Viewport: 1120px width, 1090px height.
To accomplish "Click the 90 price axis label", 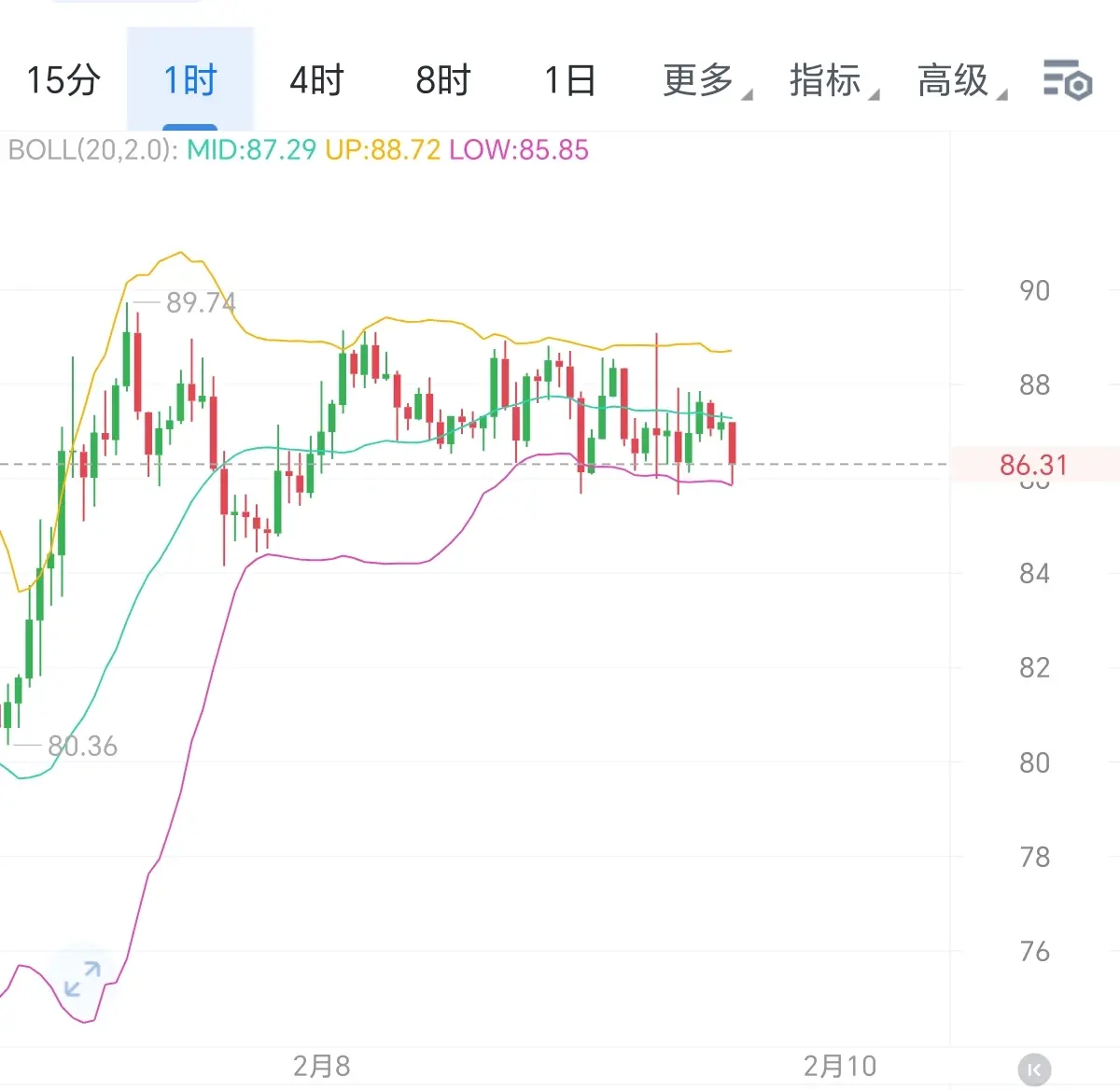I will coord(1034,291).
